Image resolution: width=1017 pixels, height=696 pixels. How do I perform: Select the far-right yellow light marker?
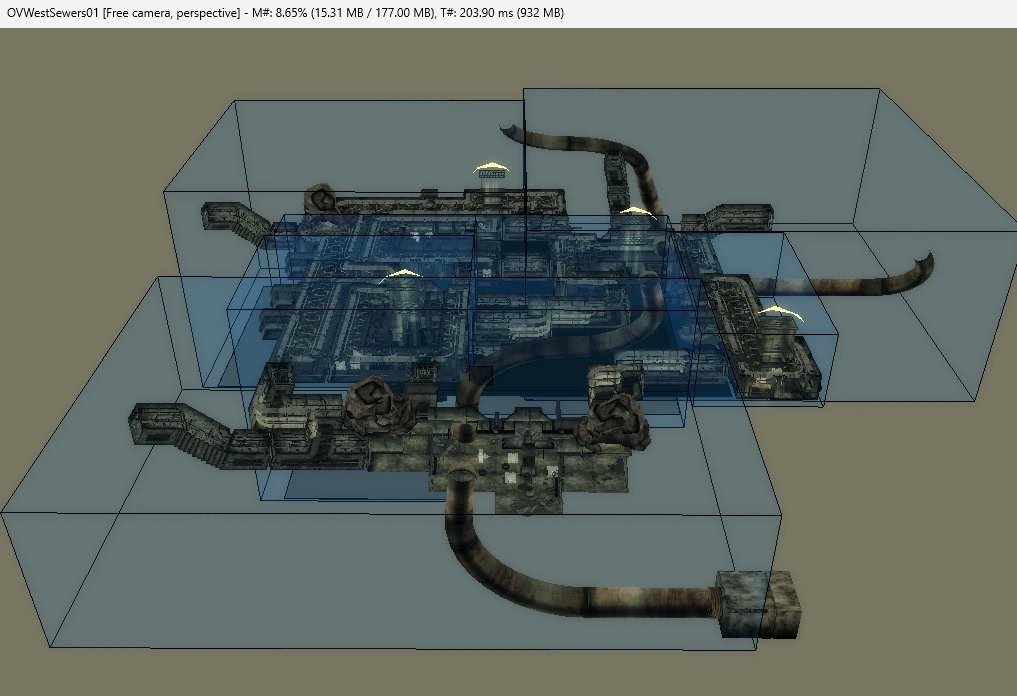click(778, 312)
